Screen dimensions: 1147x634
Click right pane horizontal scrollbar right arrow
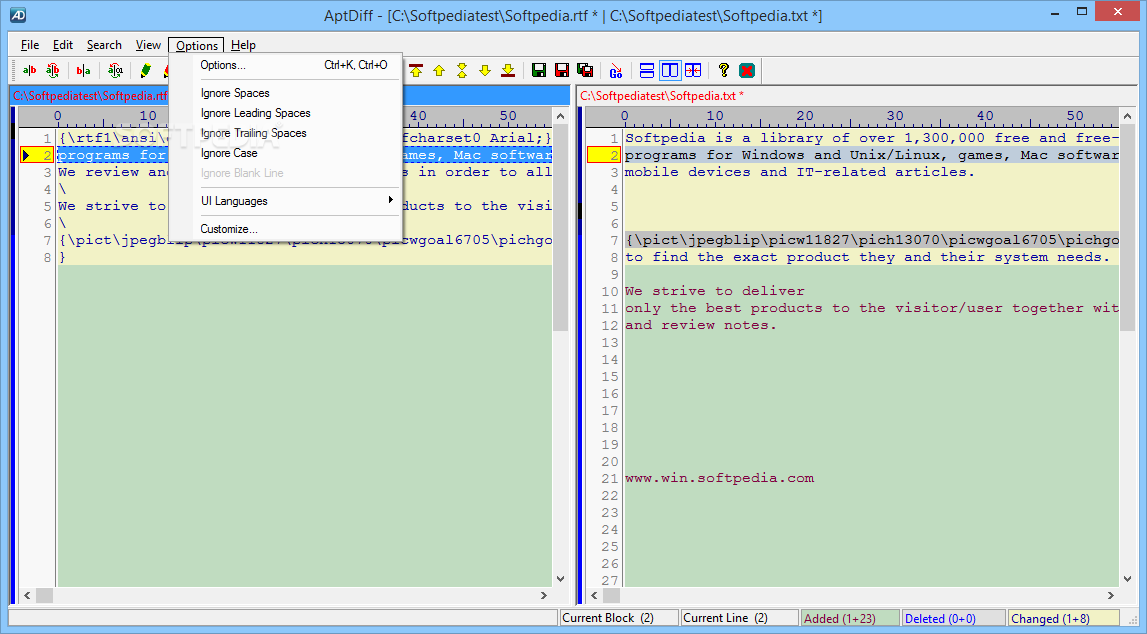[x=1110, y=595]
